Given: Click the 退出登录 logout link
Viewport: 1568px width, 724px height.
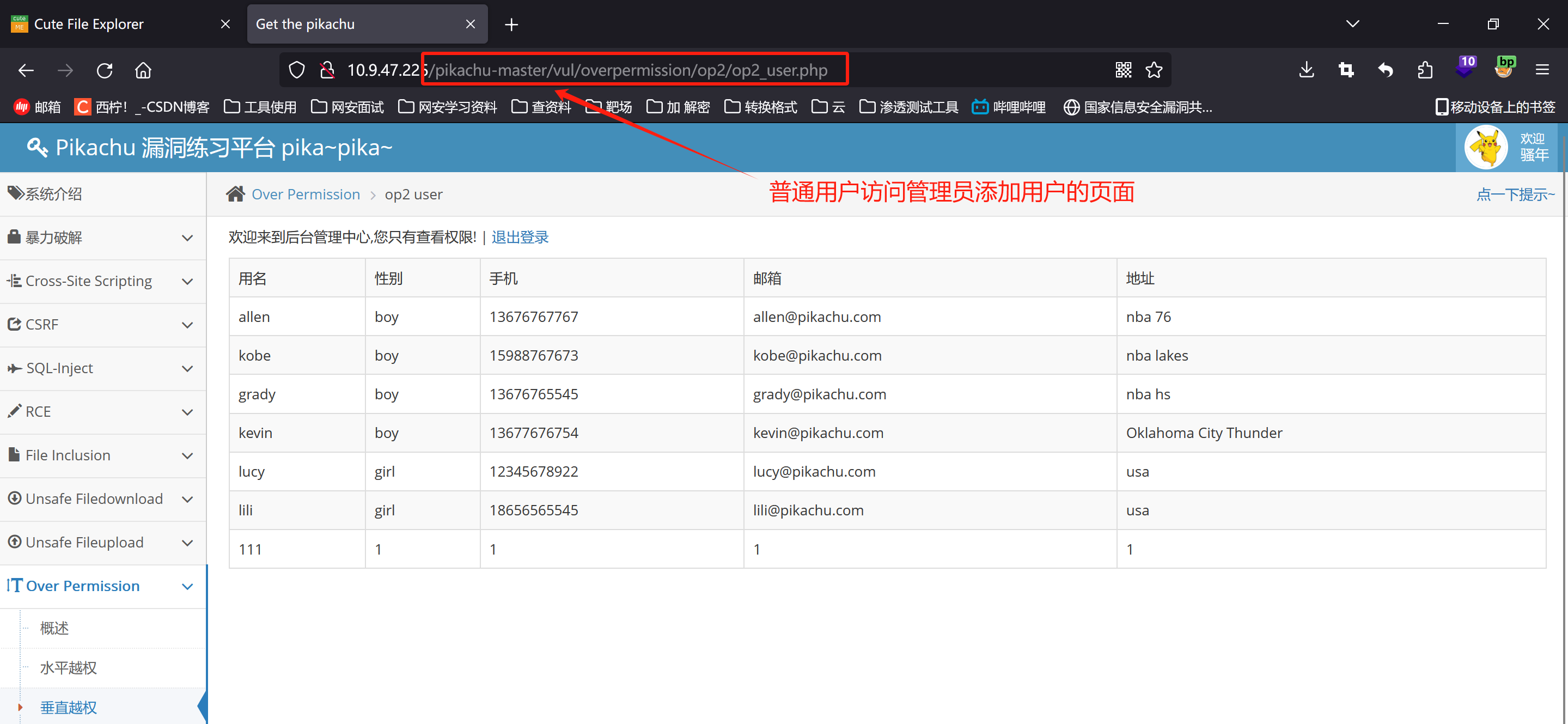Looking at the screenshot, I should coord(520,237).
